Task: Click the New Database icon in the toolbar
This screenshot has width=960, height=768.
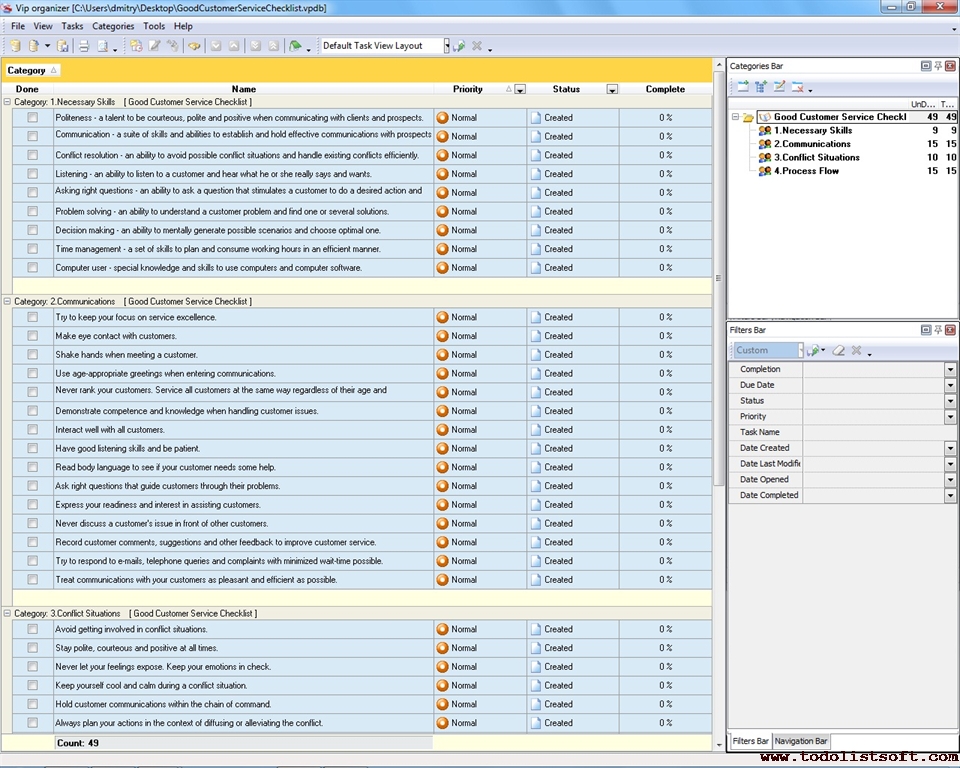Action: pos(15,46)
